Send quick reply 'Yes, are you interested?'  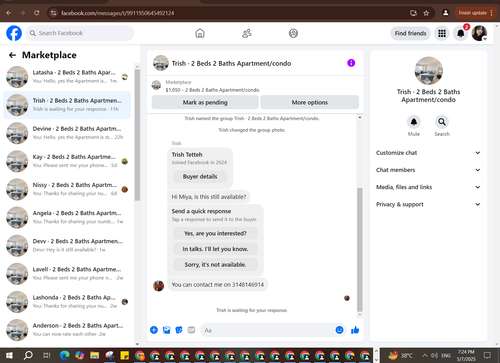pyautogui.click(x=215, y=233)
